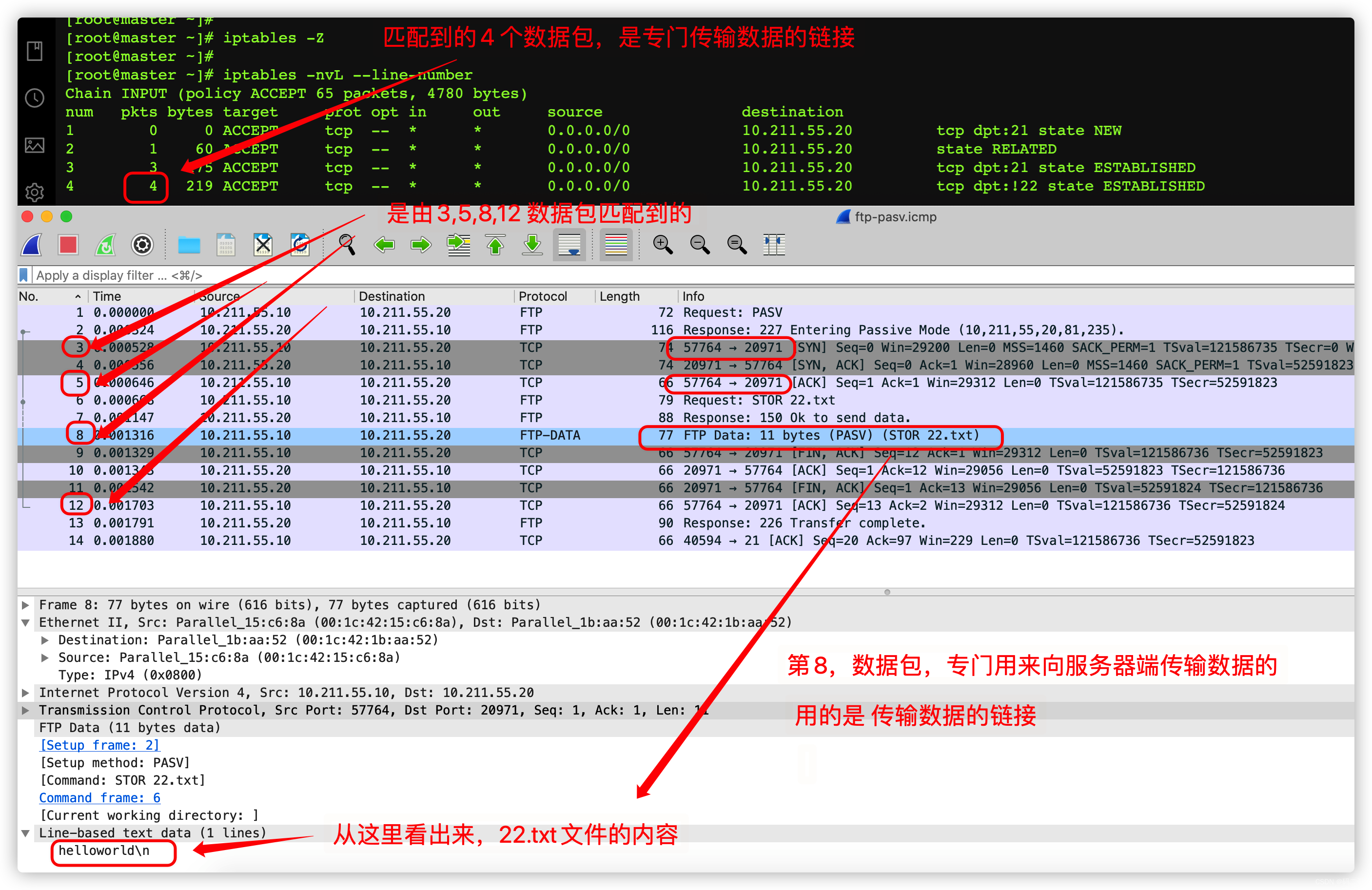
Task: Sort packets by the Time column
Action: [141, 296]
